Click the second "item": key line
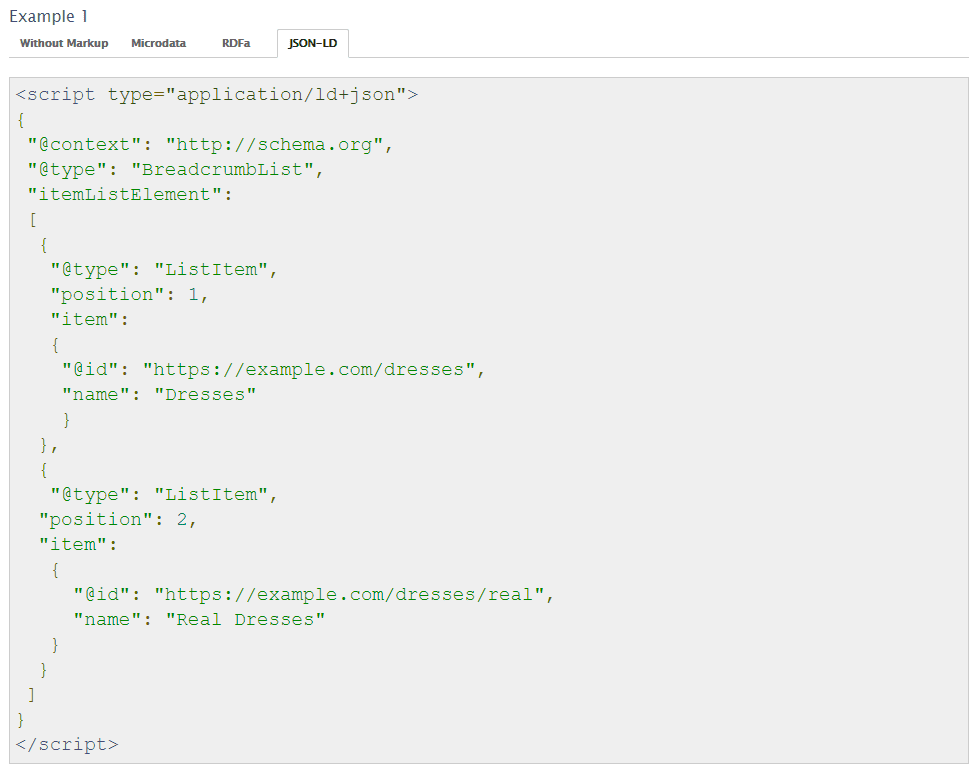The height and width of the screenshot is (770, 975). pos(78,545)
